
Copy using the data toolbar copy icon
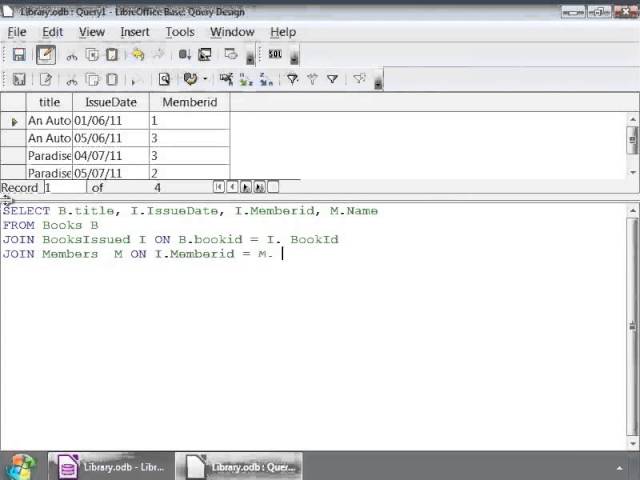[92, 79]
